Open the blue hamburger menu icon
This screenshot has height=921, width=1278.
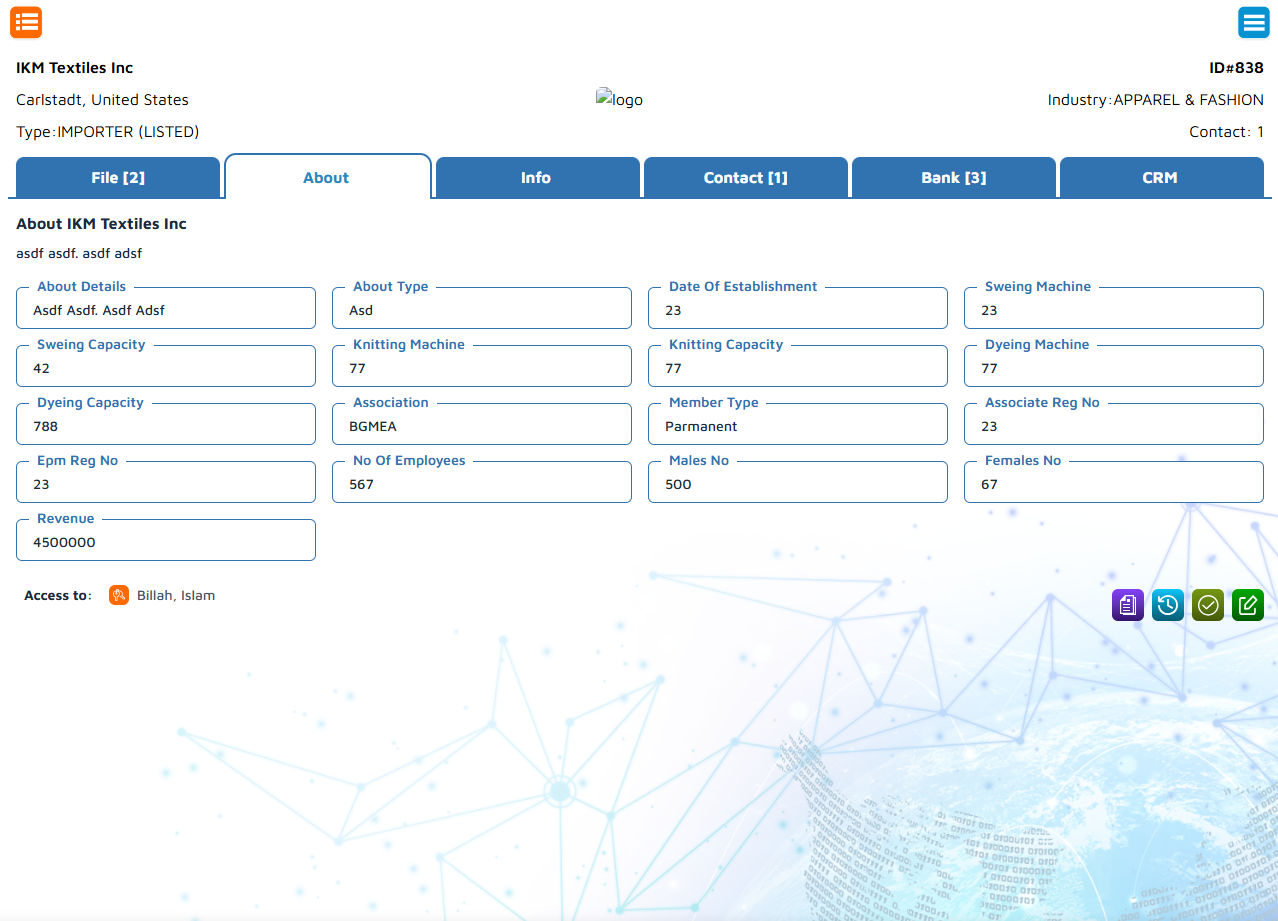pyautogui.click(x=1253, y=22)
